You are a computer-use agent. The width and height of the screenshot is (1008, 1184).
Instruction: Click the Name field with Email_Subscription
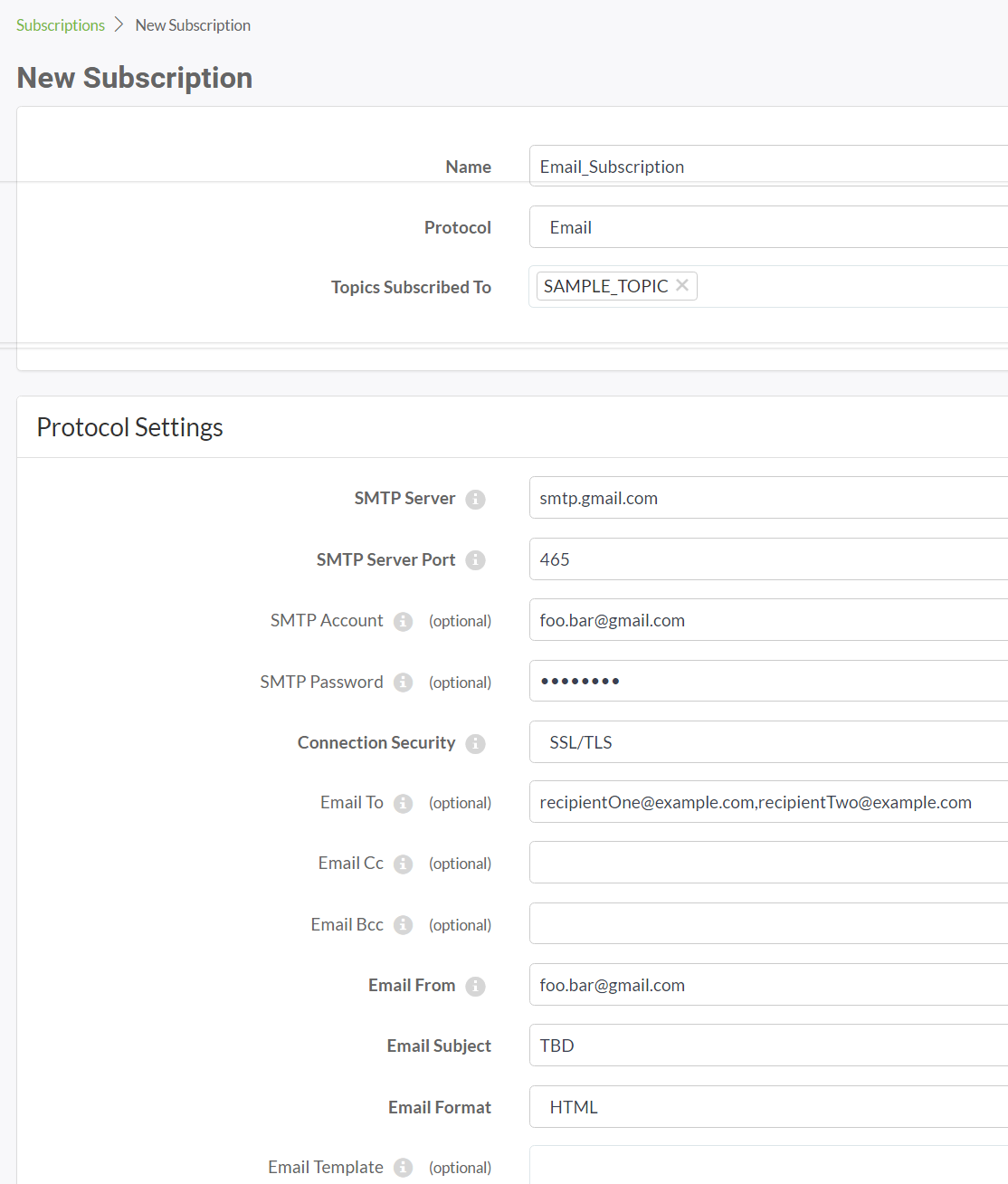pos(767,167)
